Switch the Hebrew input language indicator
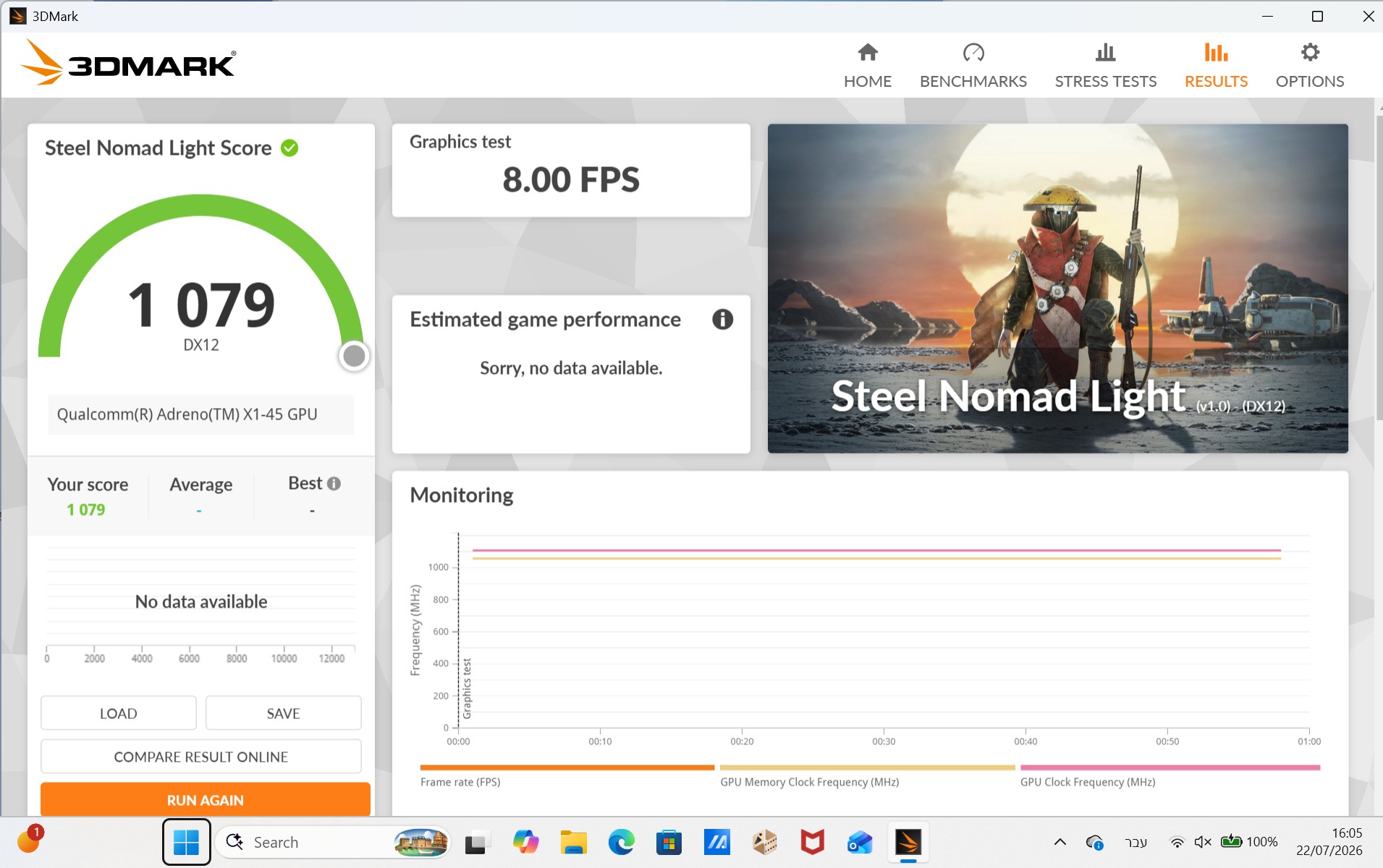 [1136, 842]
